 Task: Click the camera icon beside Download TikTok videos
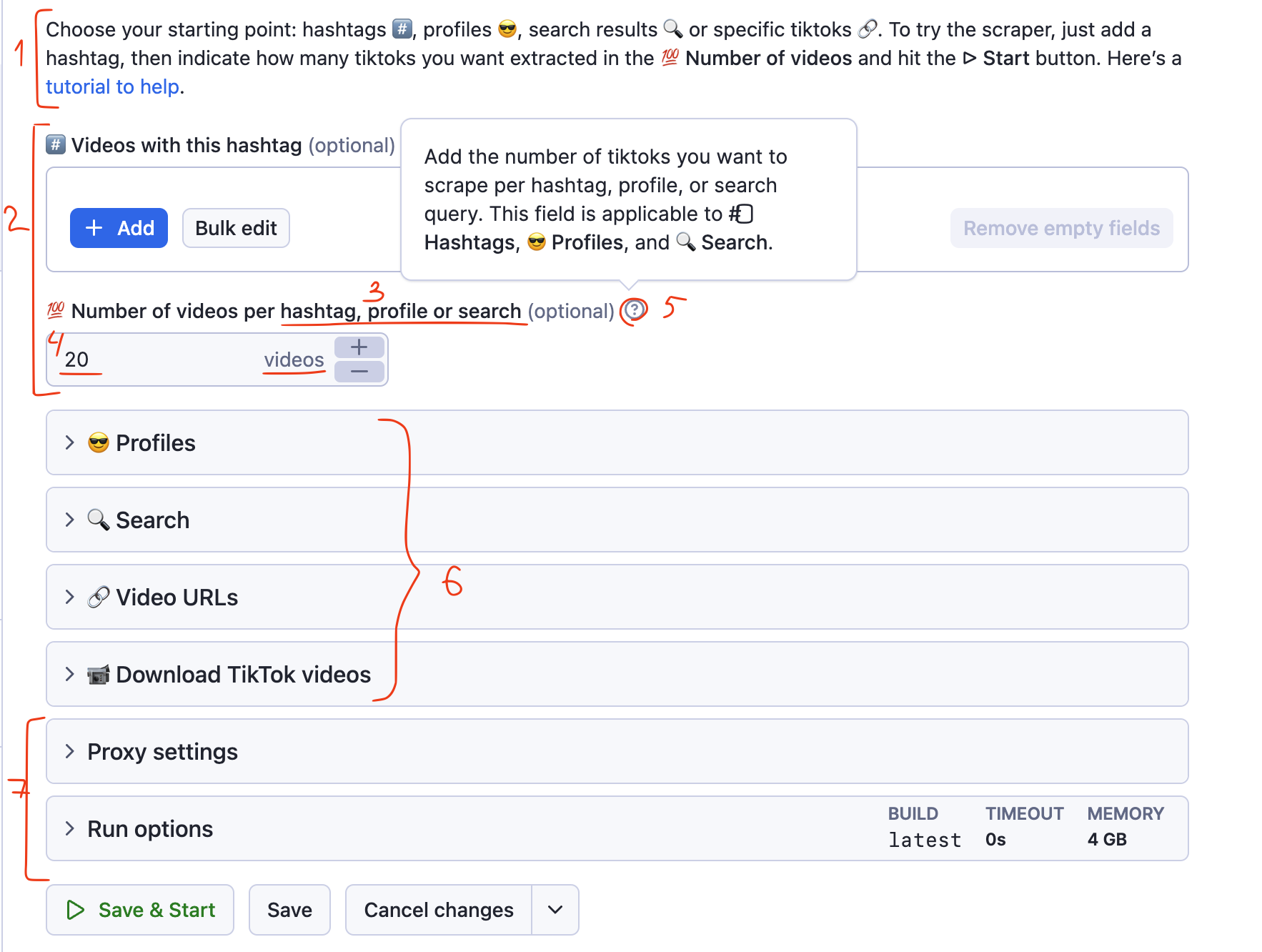pyautogui.click(x=99, y=675)
